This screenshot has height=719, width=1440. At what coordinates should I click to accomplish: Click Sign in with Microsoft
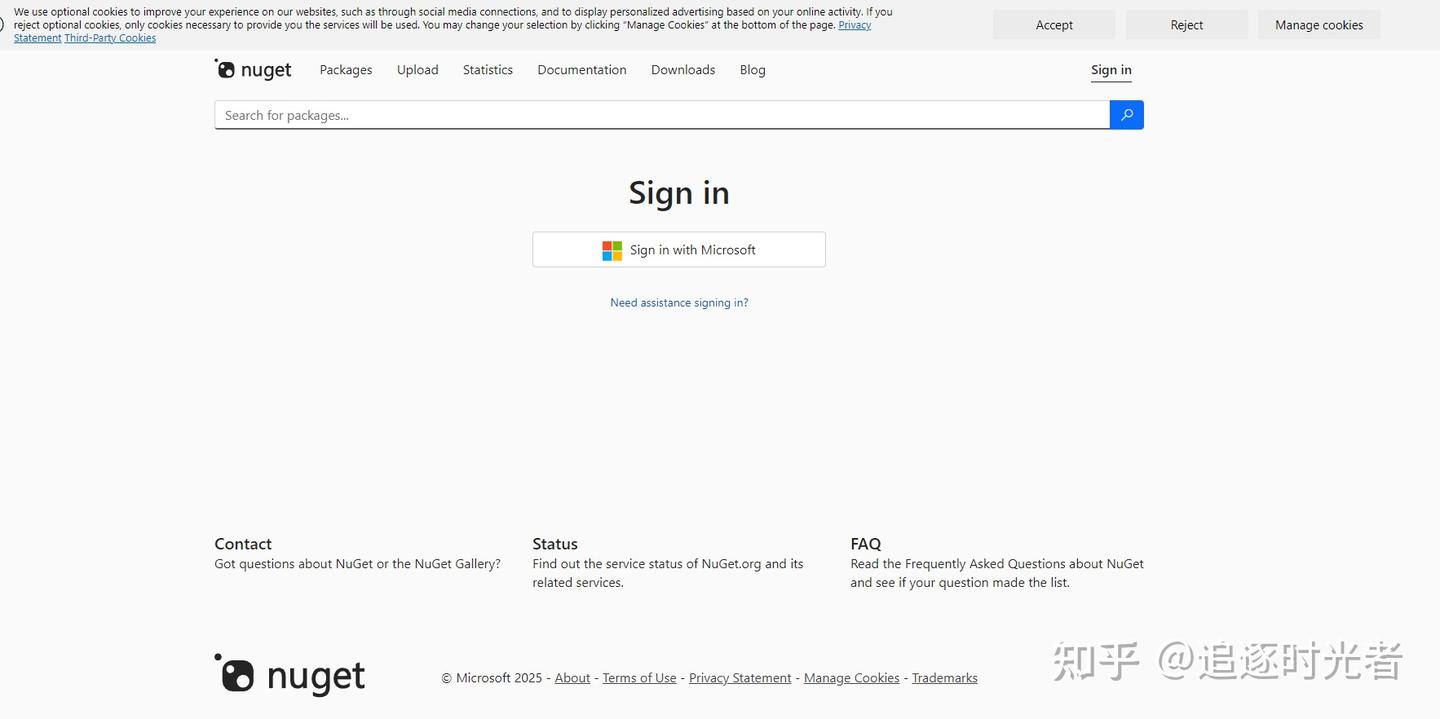[x=679, y=249]
